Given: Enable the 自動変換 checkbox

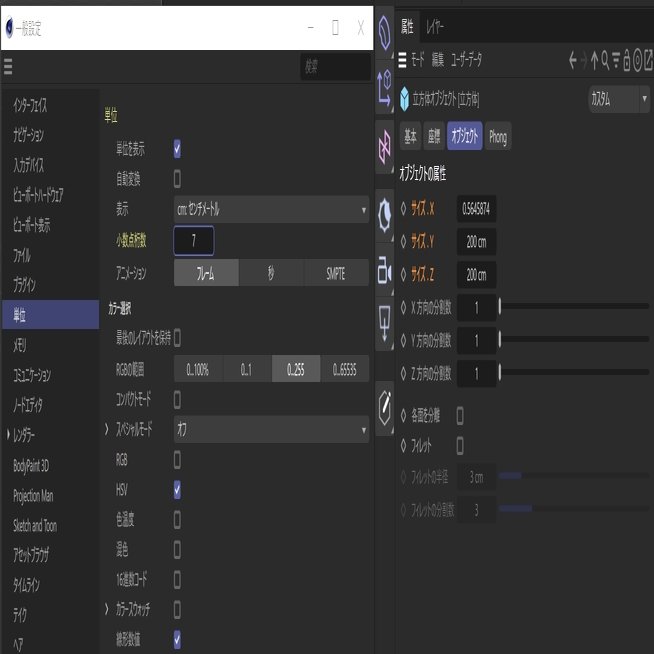Looking at the screenshot, I should click(x=177, y=179).
